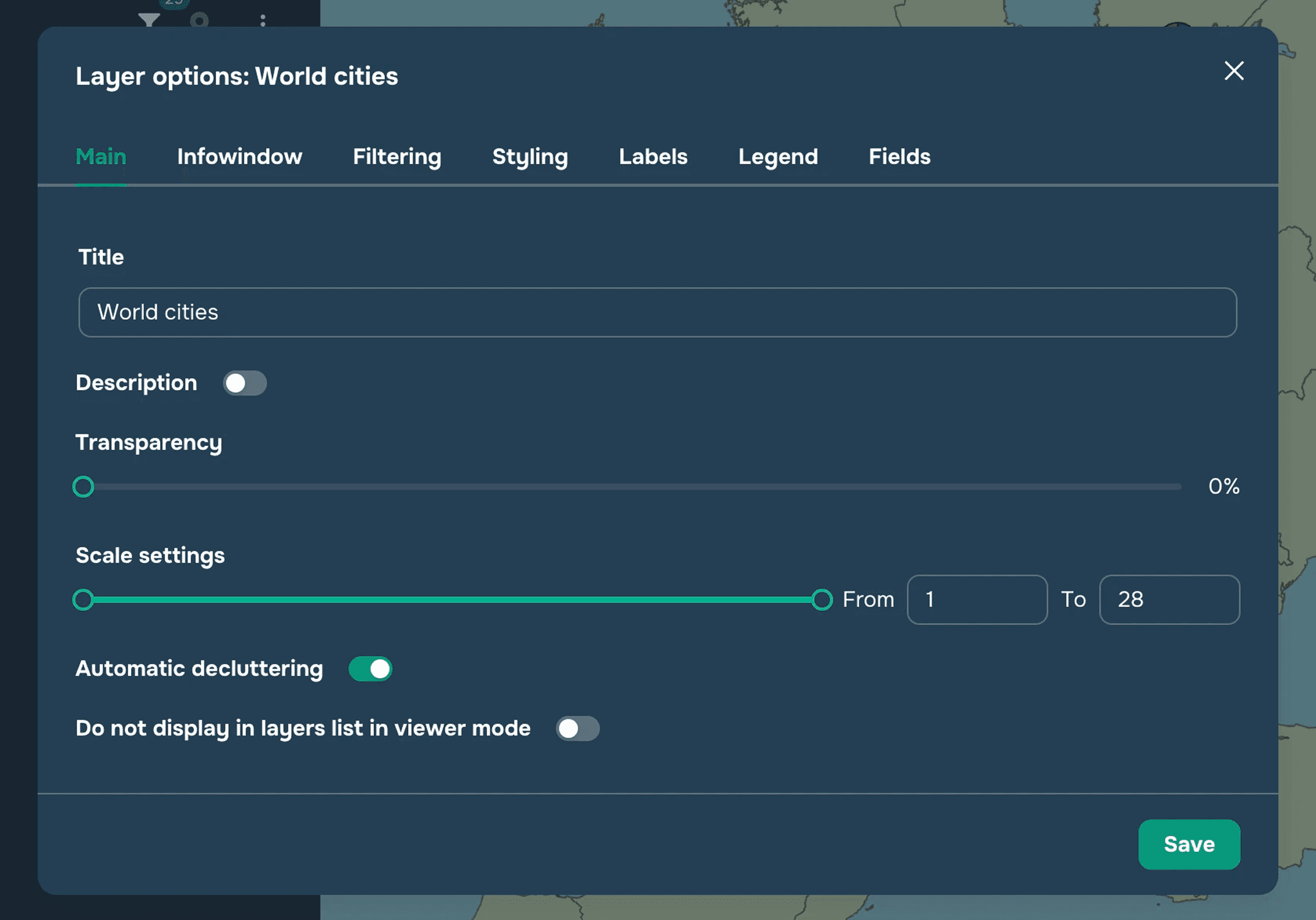
Task: Open the Legend tab
Action: click(x=778, y=157)
